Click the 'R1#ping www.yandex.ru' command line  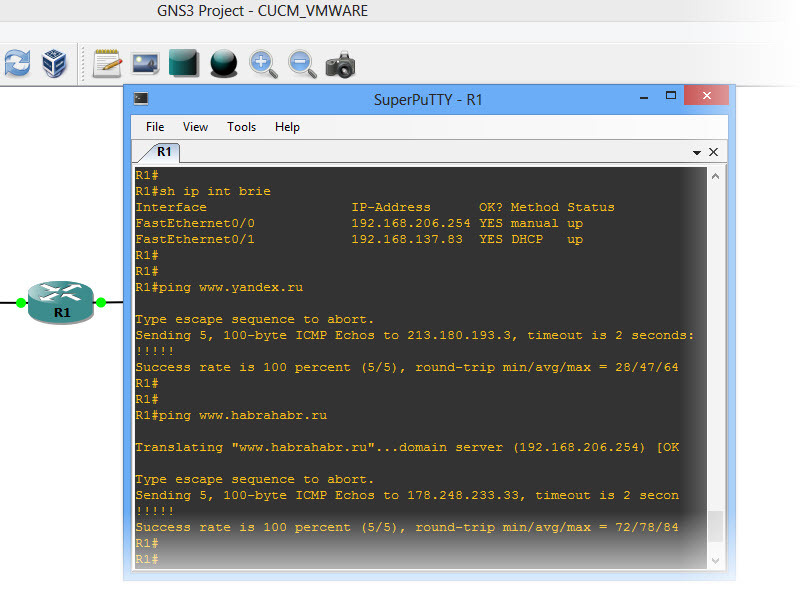pyautogui.click(x=219, y=287)
